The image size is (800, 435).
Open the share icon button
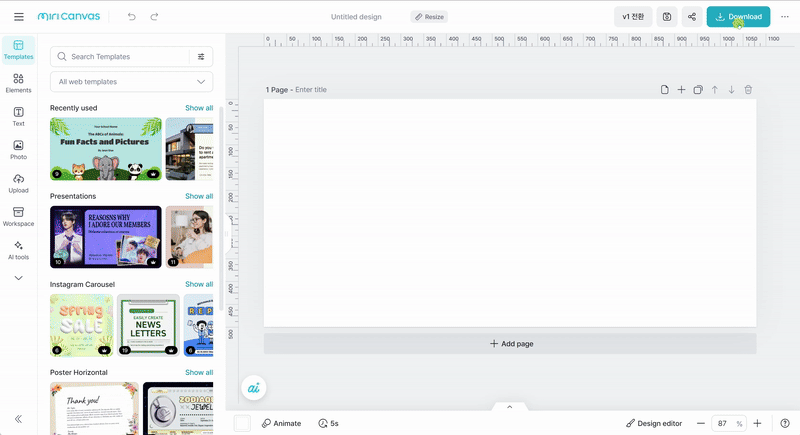pos(691,17)
